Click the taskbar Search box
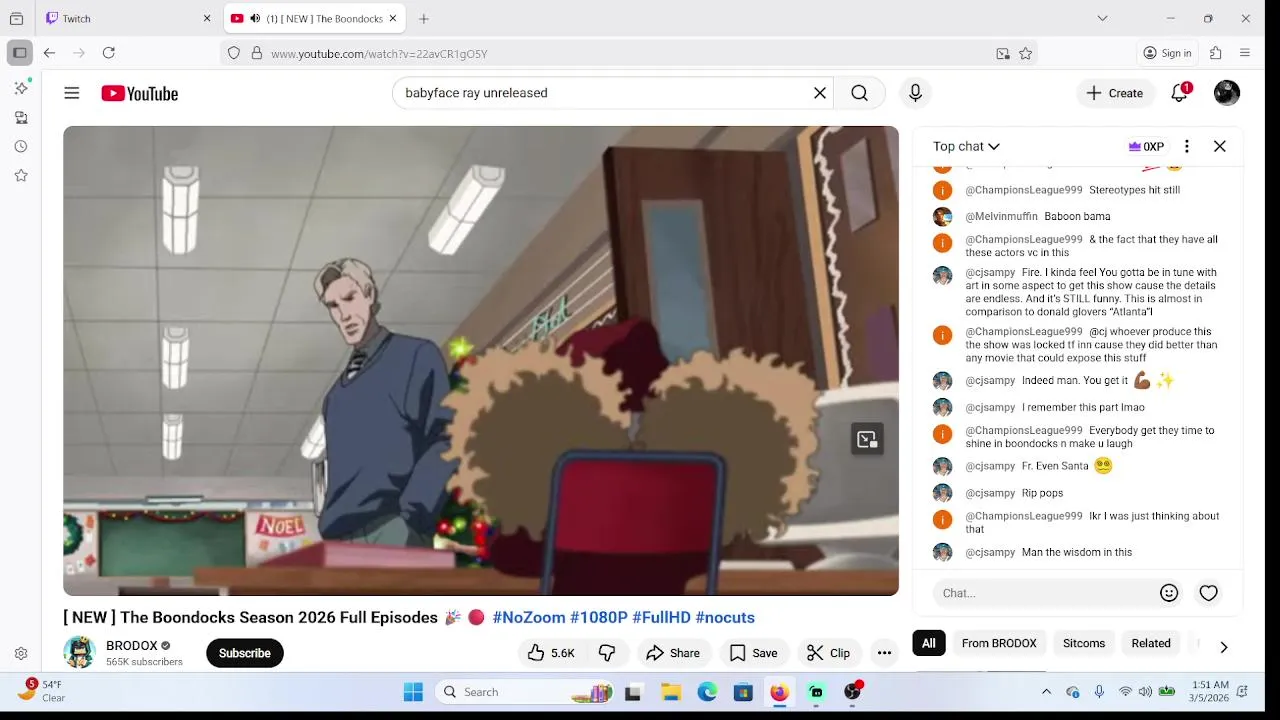1280x720 pixels. (x=527, y=692)
